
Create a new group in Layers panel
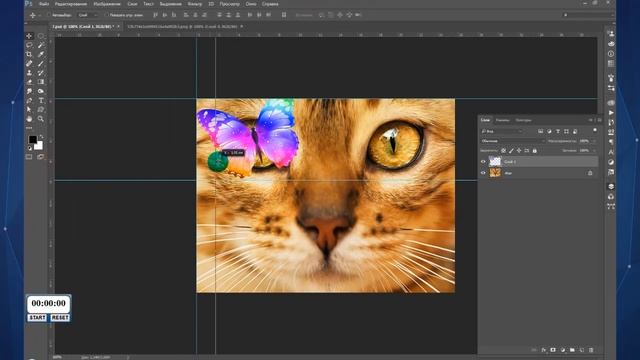572,350
